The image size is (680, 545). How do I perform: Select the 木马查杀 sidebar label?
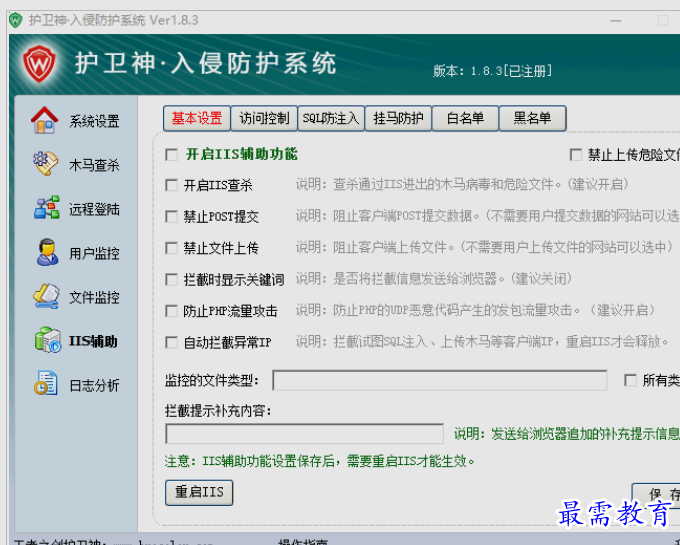94,165
